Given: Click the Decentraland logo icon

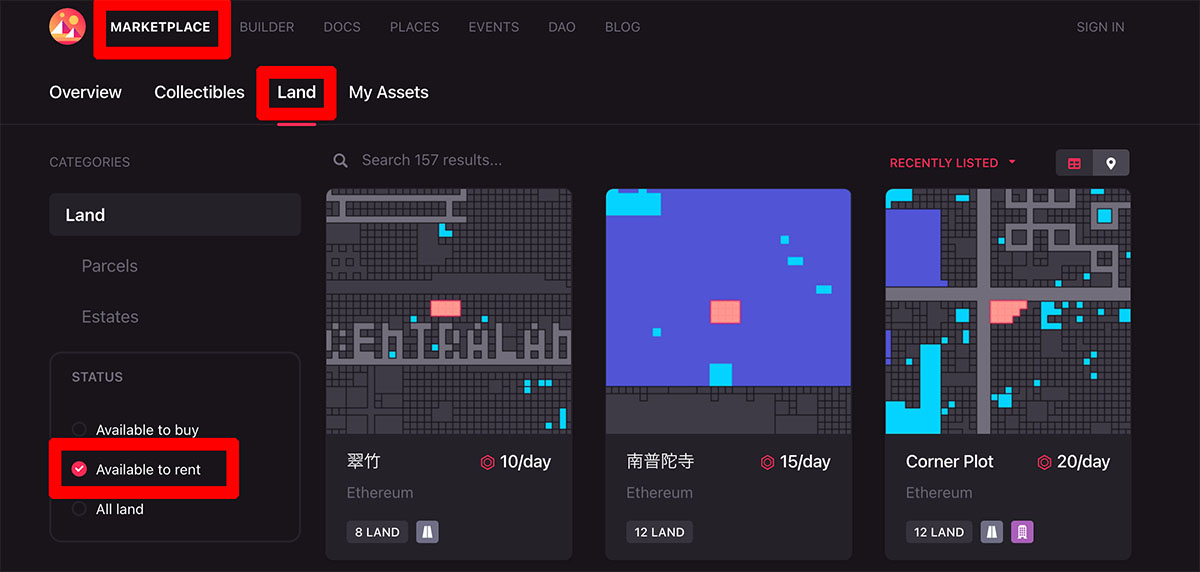Looking at the screenshot, I should [67, 26].
